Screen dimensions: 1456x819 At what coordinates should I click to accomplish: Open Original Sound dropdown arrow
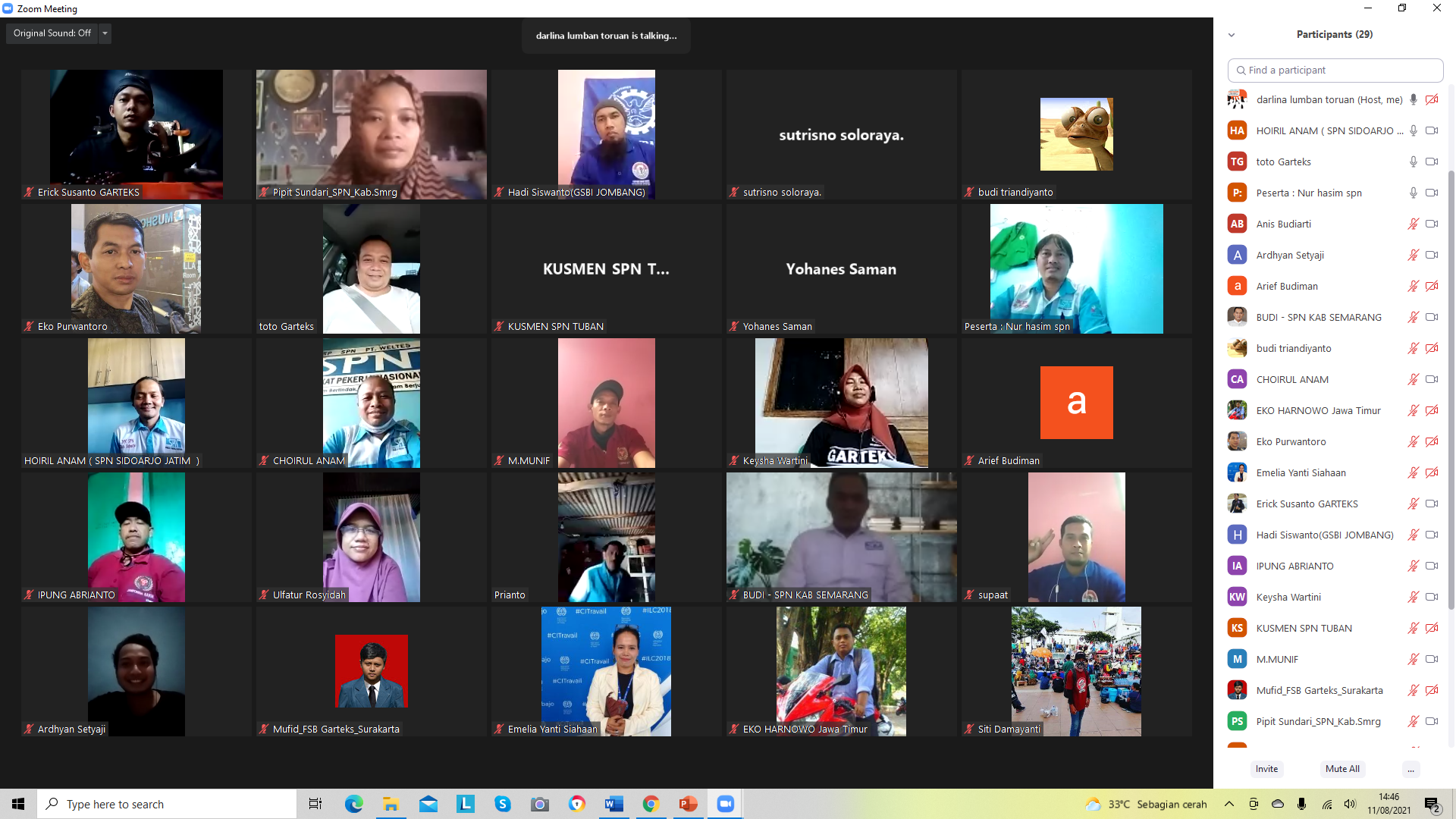point(105,33)
